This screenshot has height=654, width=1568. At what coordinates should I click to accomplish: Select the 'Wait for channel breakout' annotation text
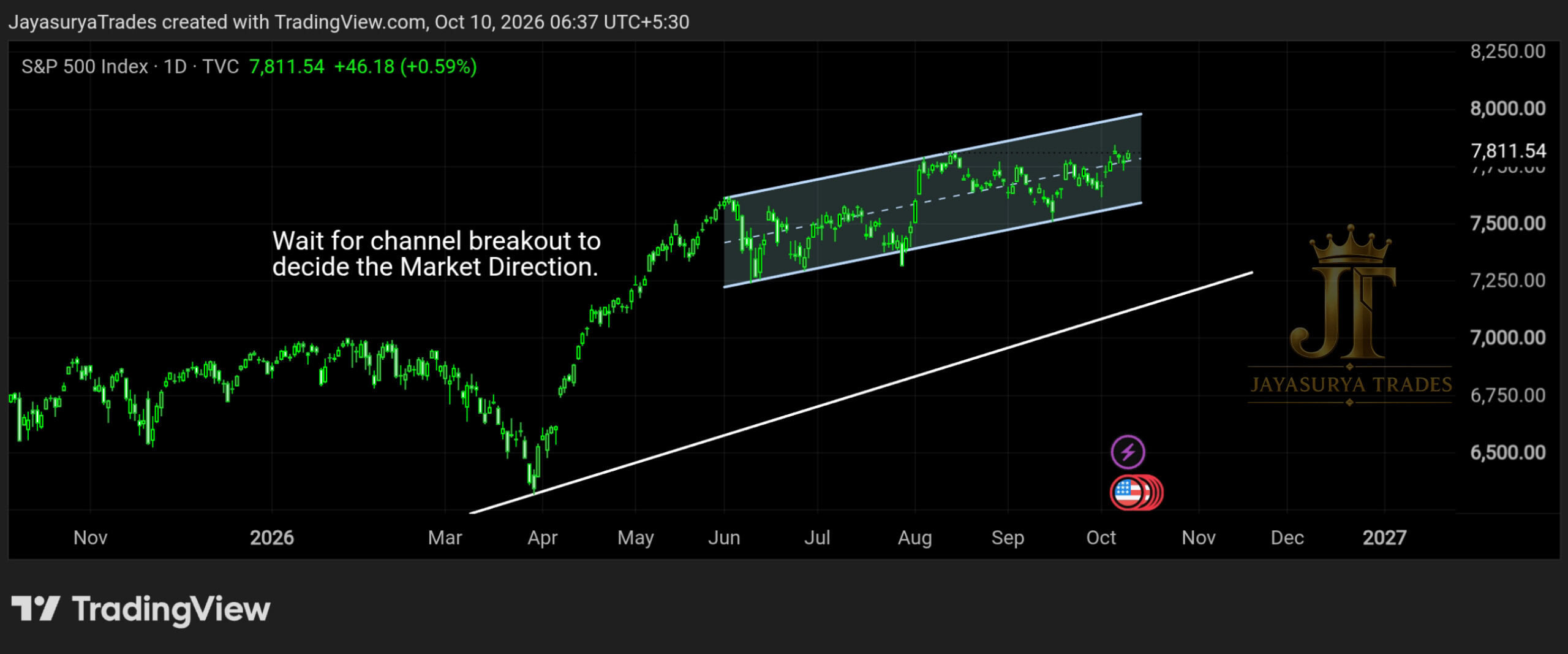(436, 254)
